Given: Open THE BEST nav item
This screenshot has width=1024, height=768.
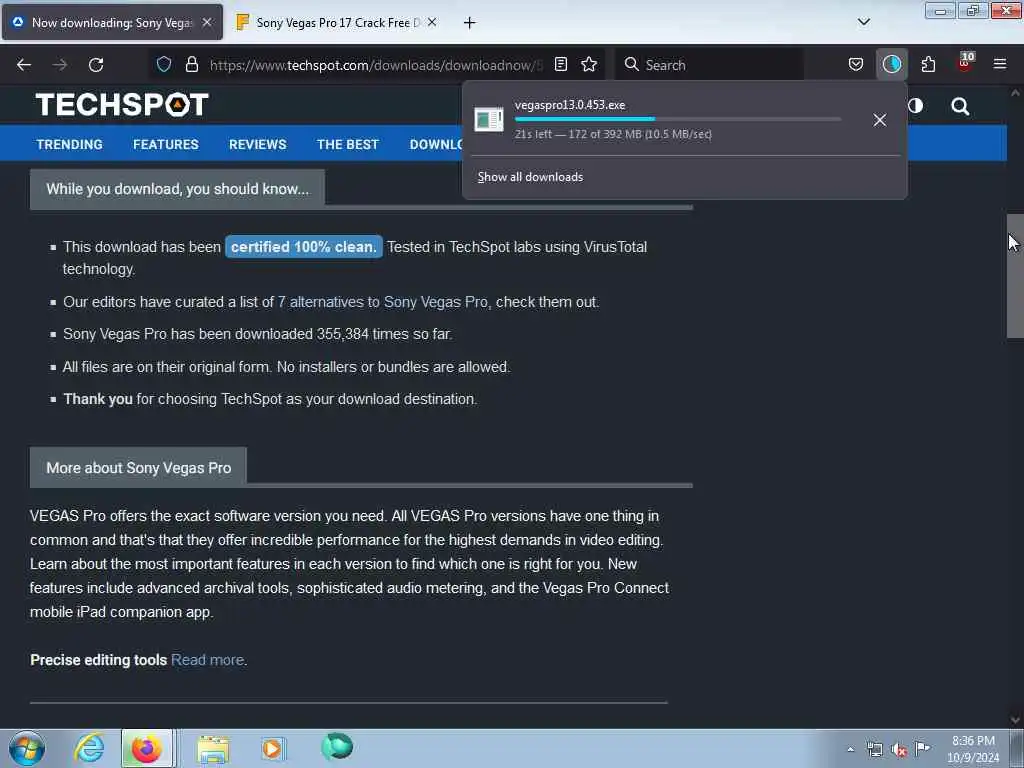Looking at the screenshot, I should tap(347, 144).
